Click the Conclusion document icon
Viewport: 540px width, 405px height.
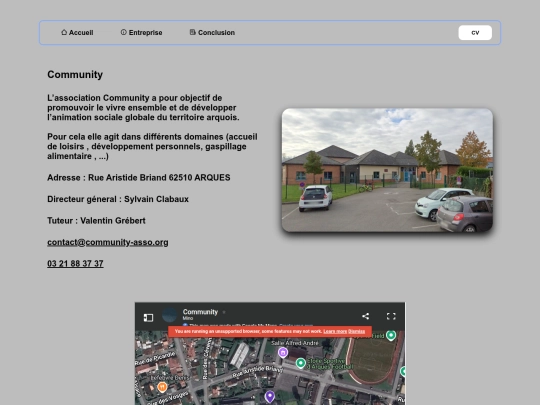(x=193, y=32)
